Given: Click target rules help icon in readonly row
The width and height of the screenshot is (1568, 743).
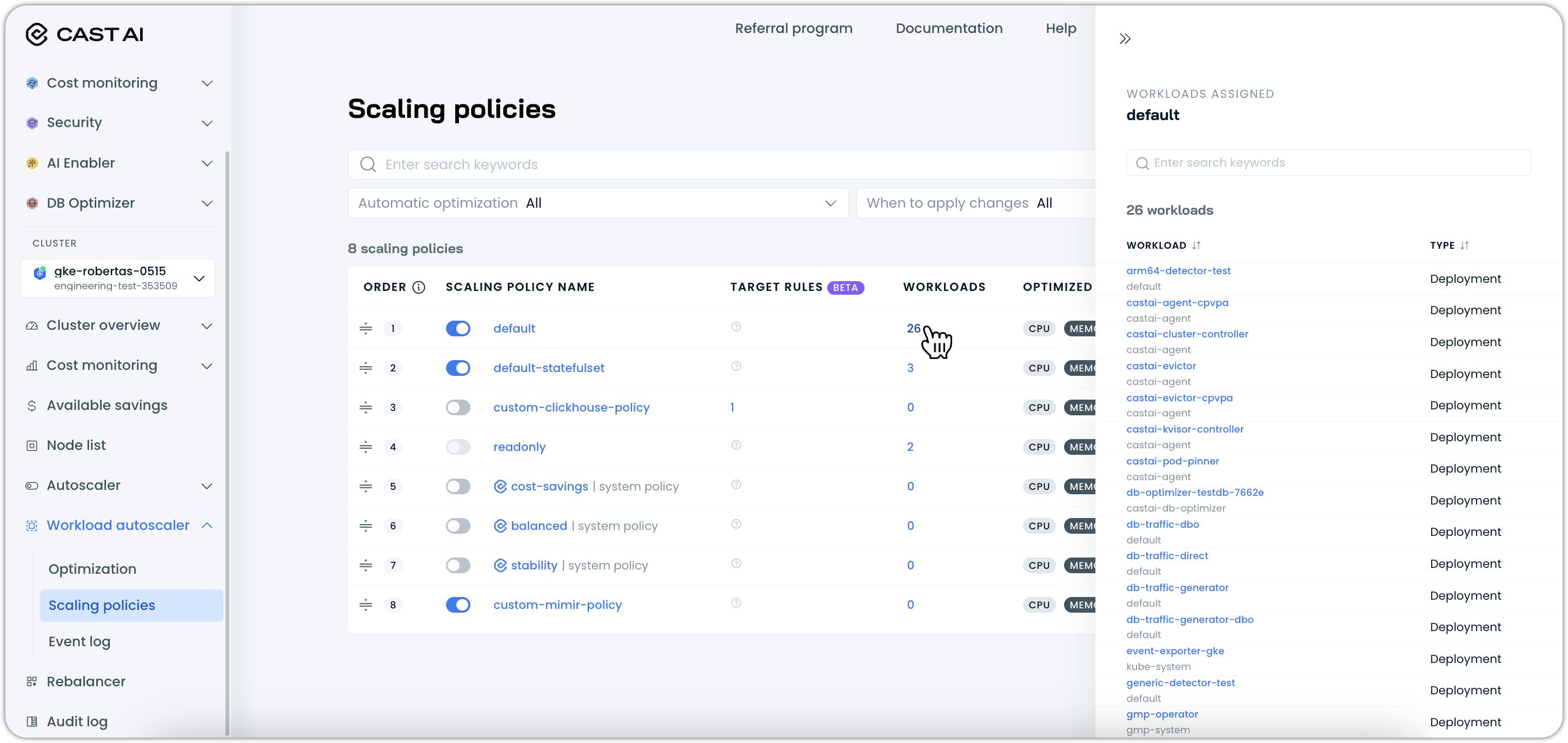Looking at the screenshot, I should point(736,445).
